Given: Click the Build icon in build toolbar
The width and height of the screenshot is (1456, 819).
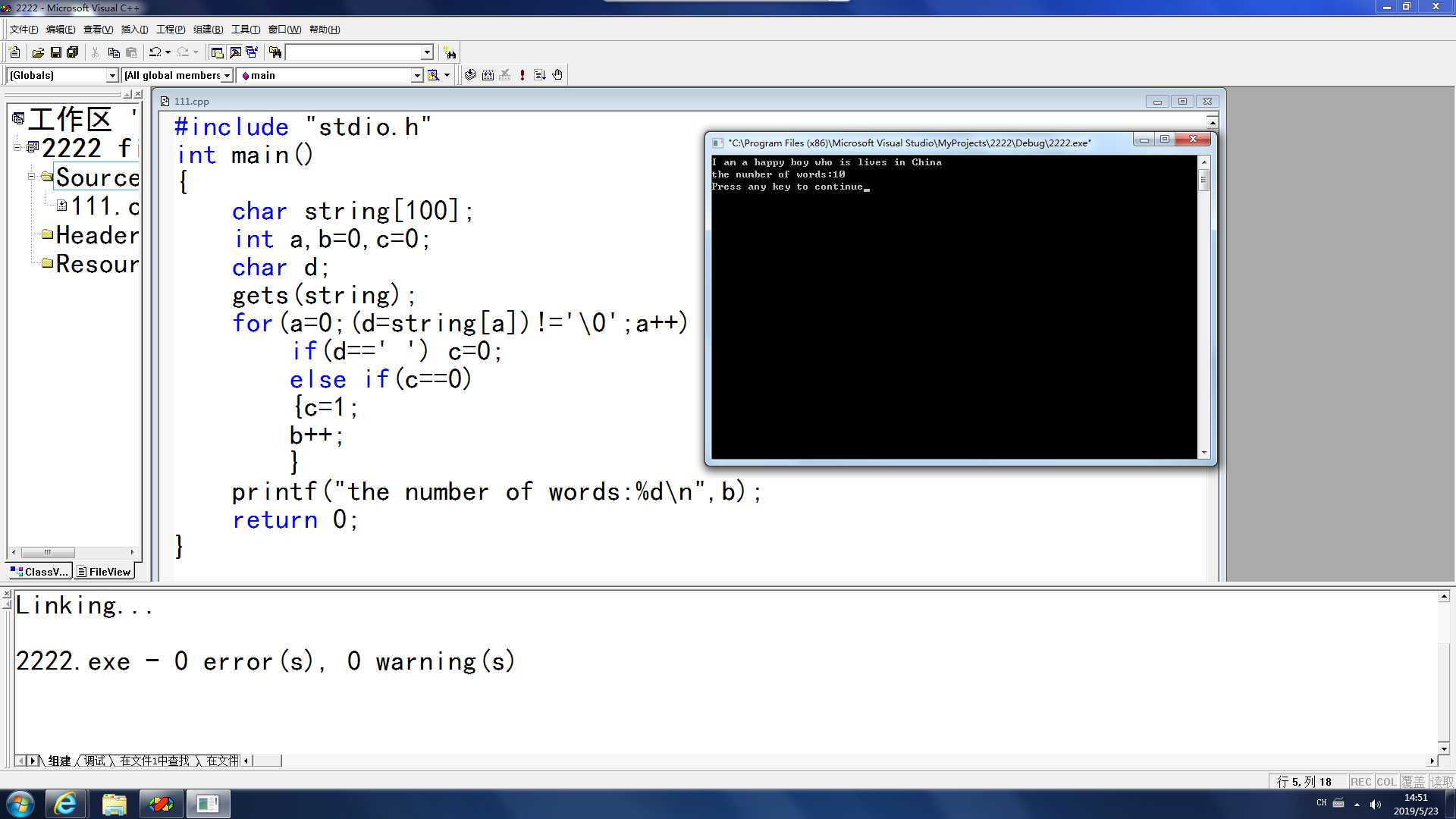Looking at the screenshot, I should pyautogui.click(x=488, y=75).
